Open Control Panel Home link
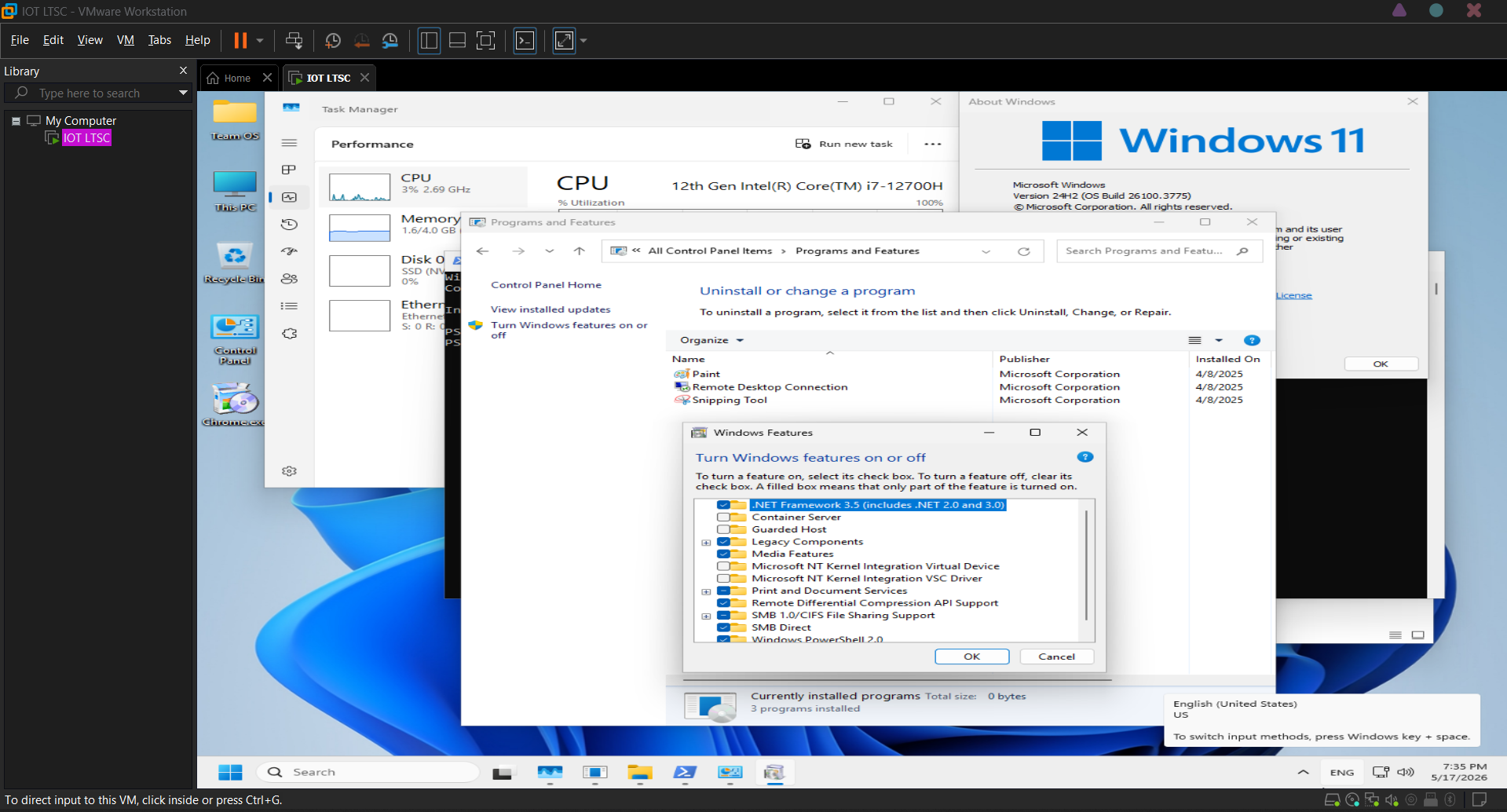Viewport: 1507px width, 812px height. click(x=547, y=285)
